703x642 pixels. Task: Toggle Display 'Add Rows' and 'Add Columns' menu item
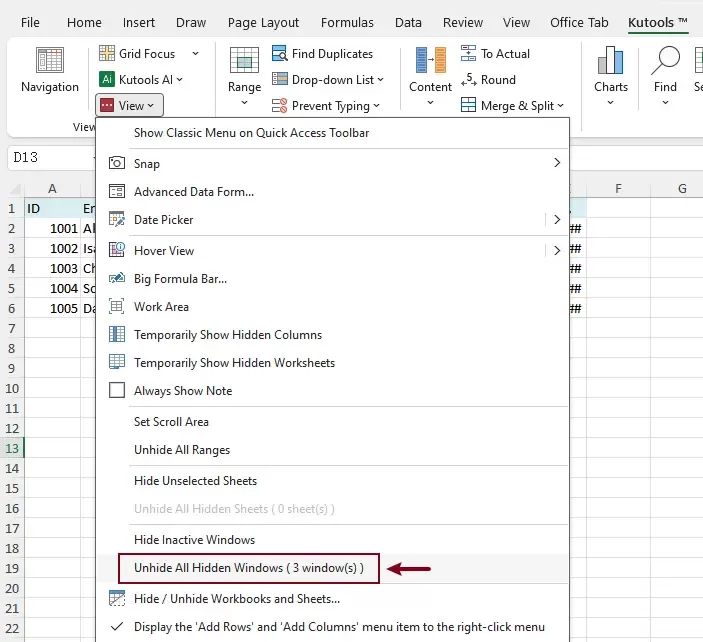pos(332,627)
